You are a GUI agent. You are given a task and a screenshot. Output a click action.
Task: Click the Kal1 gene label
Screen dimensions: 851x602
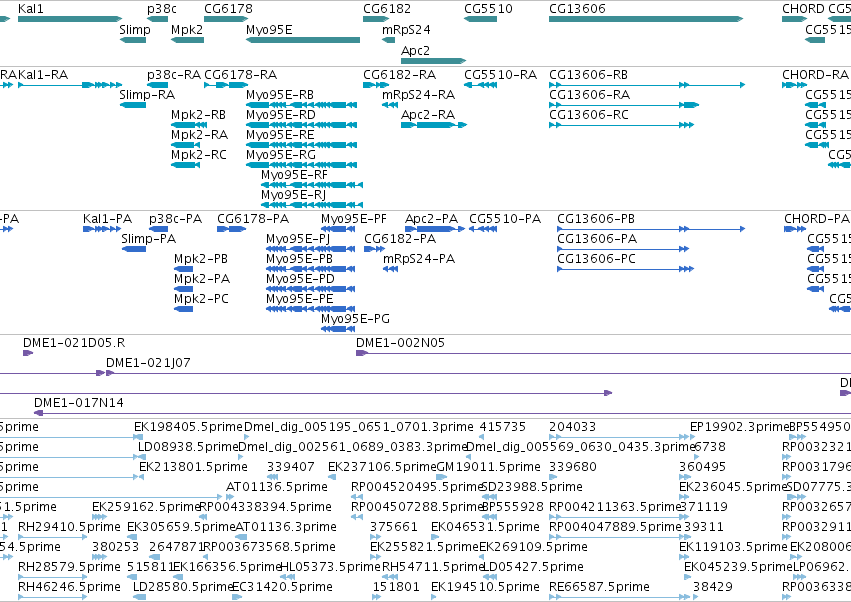point(30,9)
